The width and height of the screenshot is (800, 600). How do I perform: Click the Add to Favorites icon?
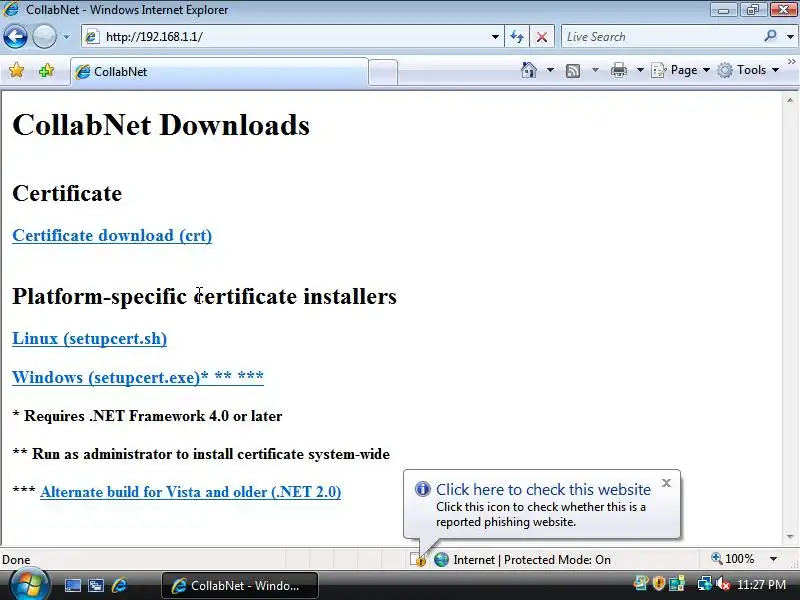pyautogui.click(x=46, y=70)
